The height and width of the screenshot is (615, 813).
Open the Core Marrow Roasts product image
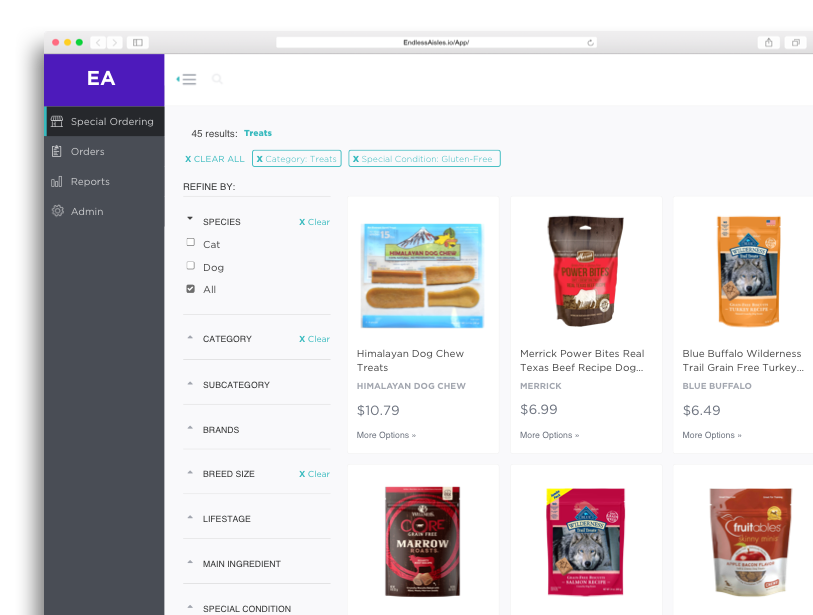point(422,541)
